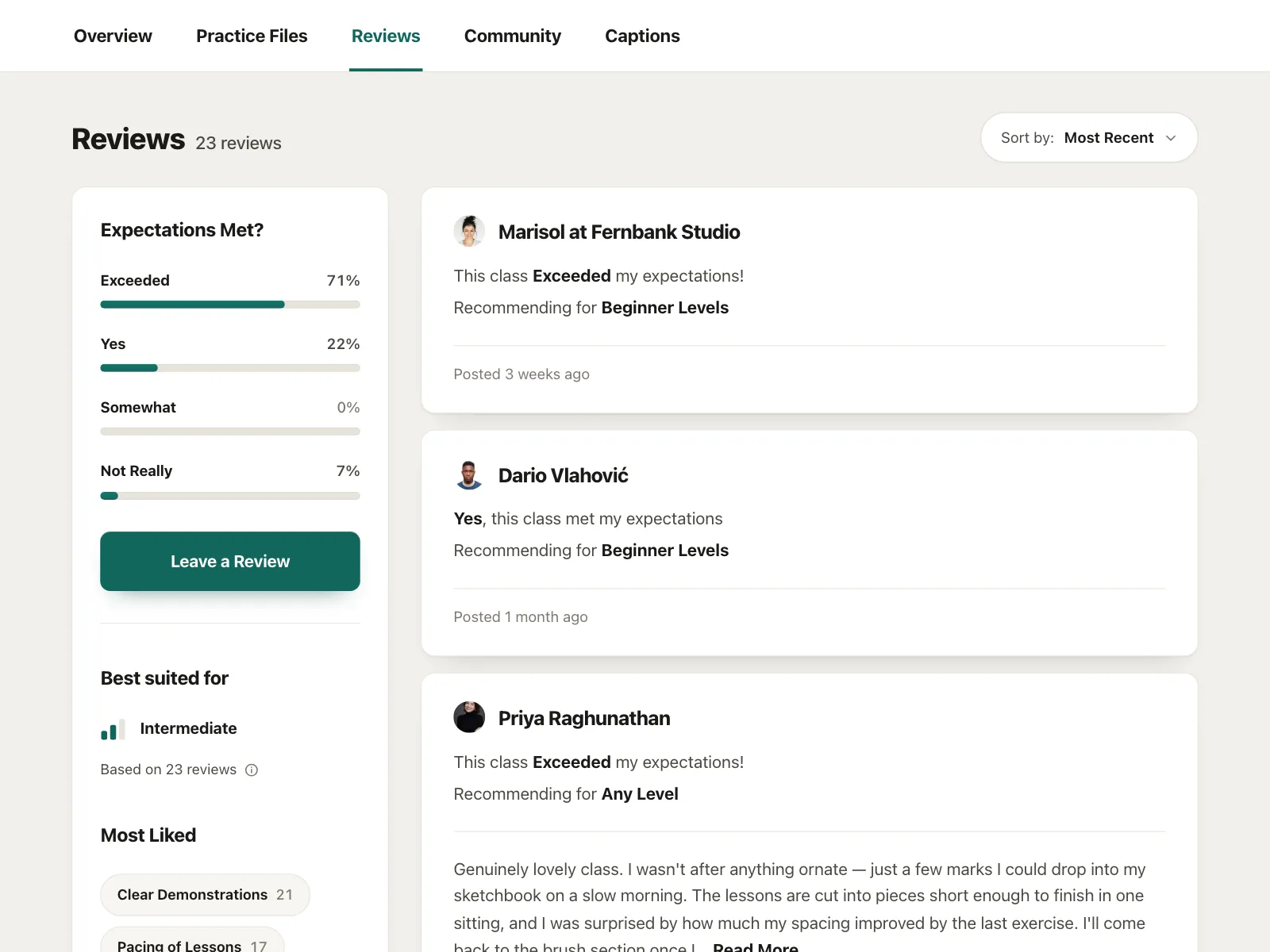Image resolution: width=1270 pixels, height=952 pixels.
Task: Click the 23 reviews count text
Action: [x=238, y=143]
